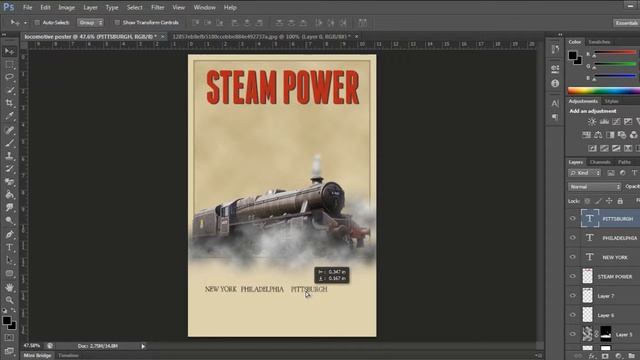640x360 pixels.
Task: Open the Kind layer filter dropdown
Action: pos(584,173)
